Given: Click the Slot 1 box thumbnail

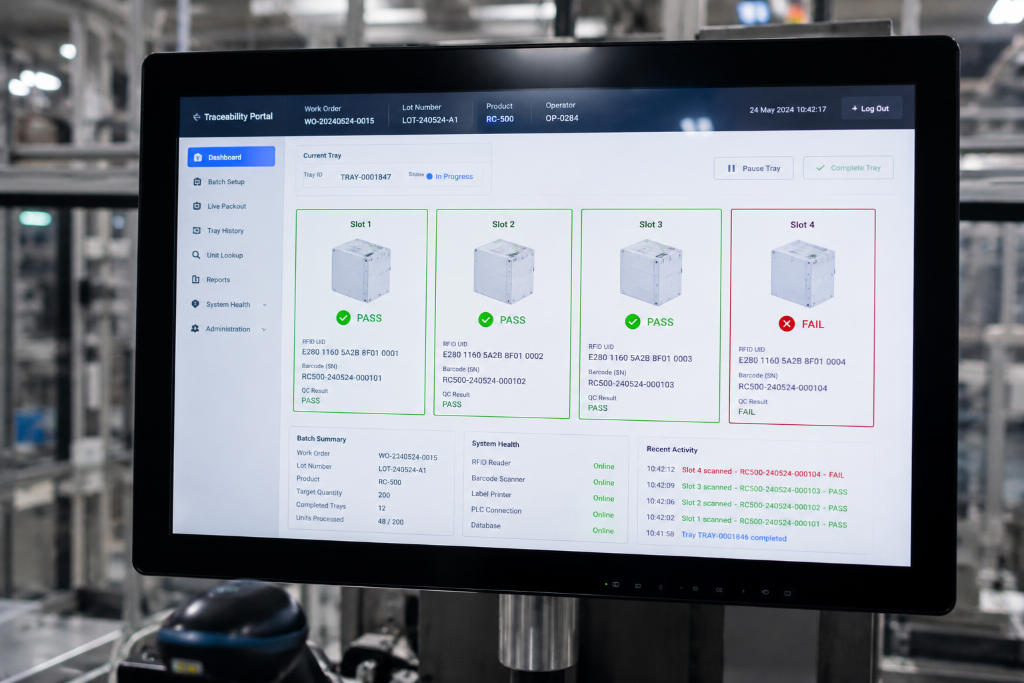Looking at the screenshot, I should 360,270.
